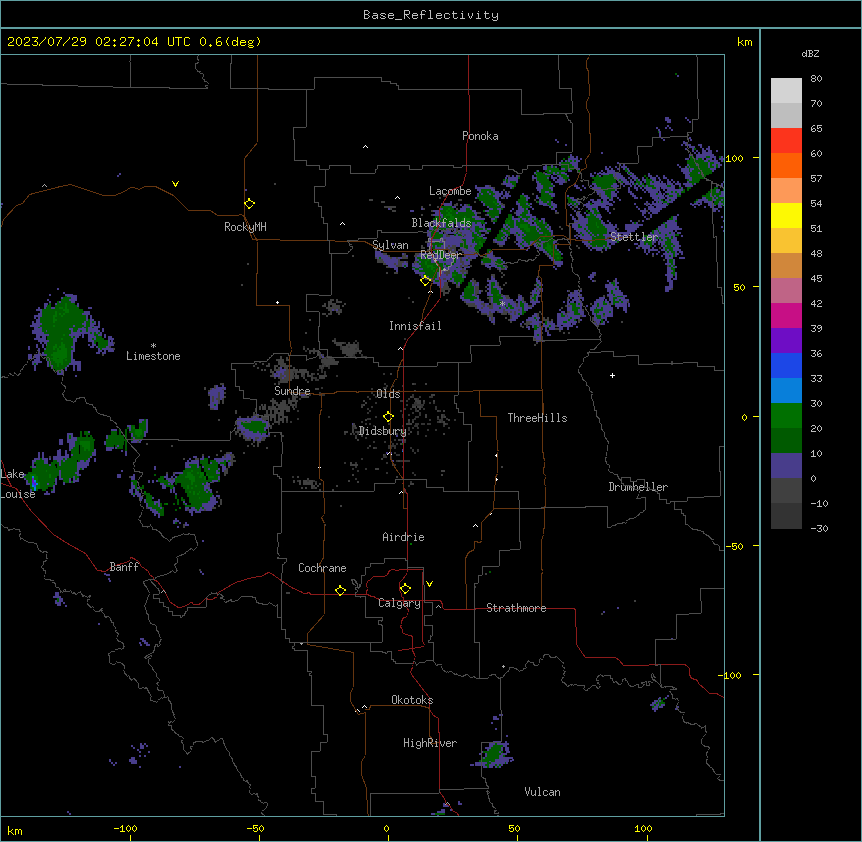Select the yellow V marker northwest of RockyMH
The width and height of the screenshot is (862, 842).
click(175, 184)
